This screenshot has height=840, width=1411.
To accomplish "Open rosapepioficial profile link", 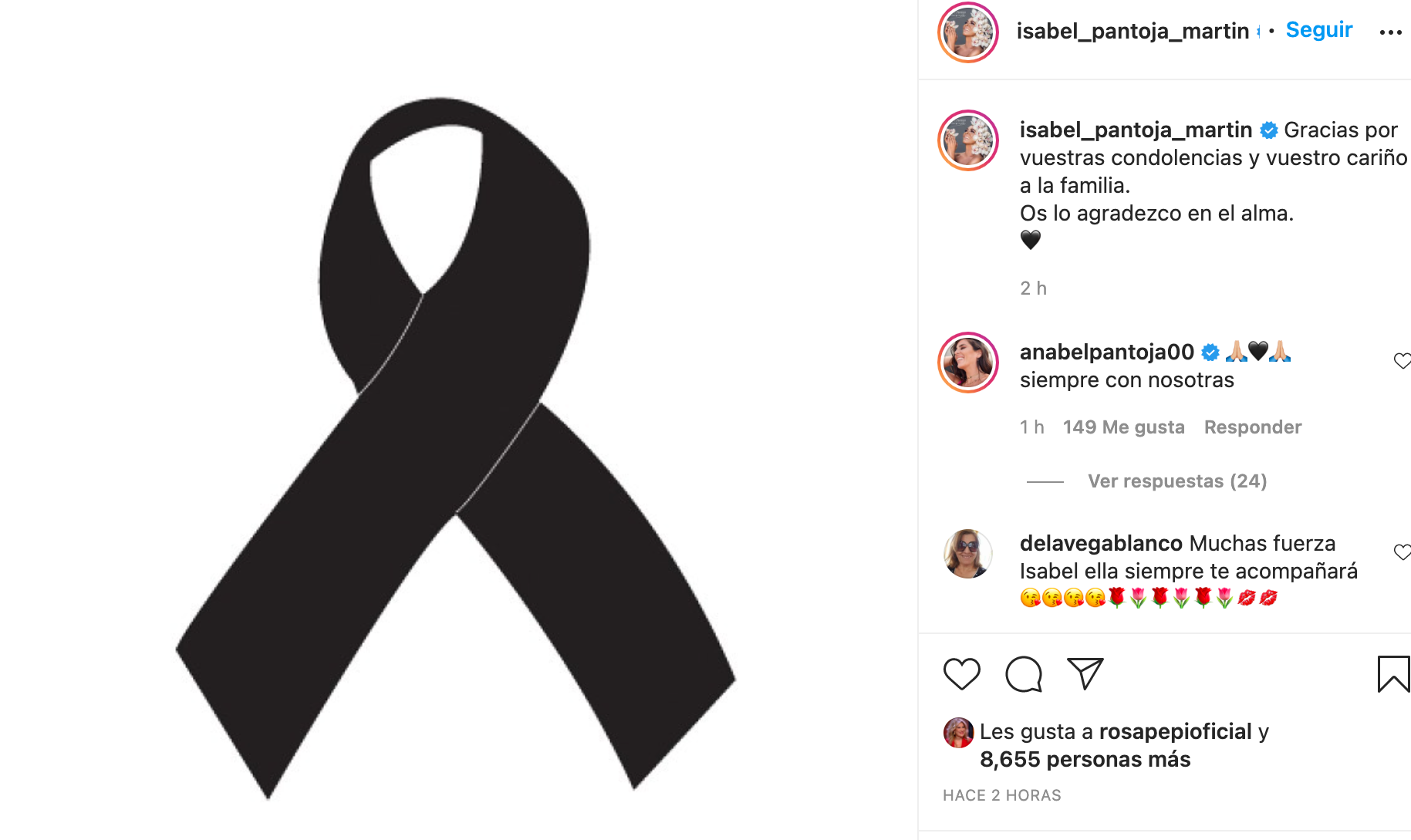I will click(1175, 732).
